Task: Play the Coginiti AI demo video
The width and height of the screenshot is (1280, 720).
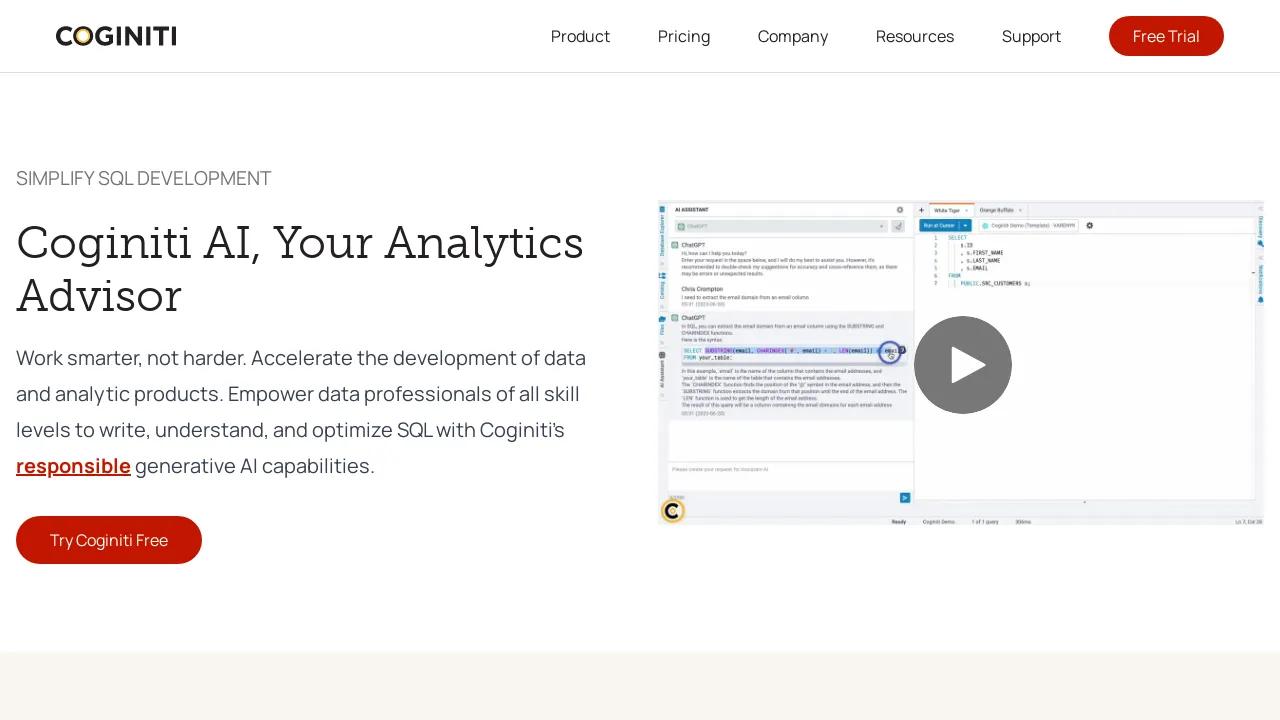Action: coord(962,365)
